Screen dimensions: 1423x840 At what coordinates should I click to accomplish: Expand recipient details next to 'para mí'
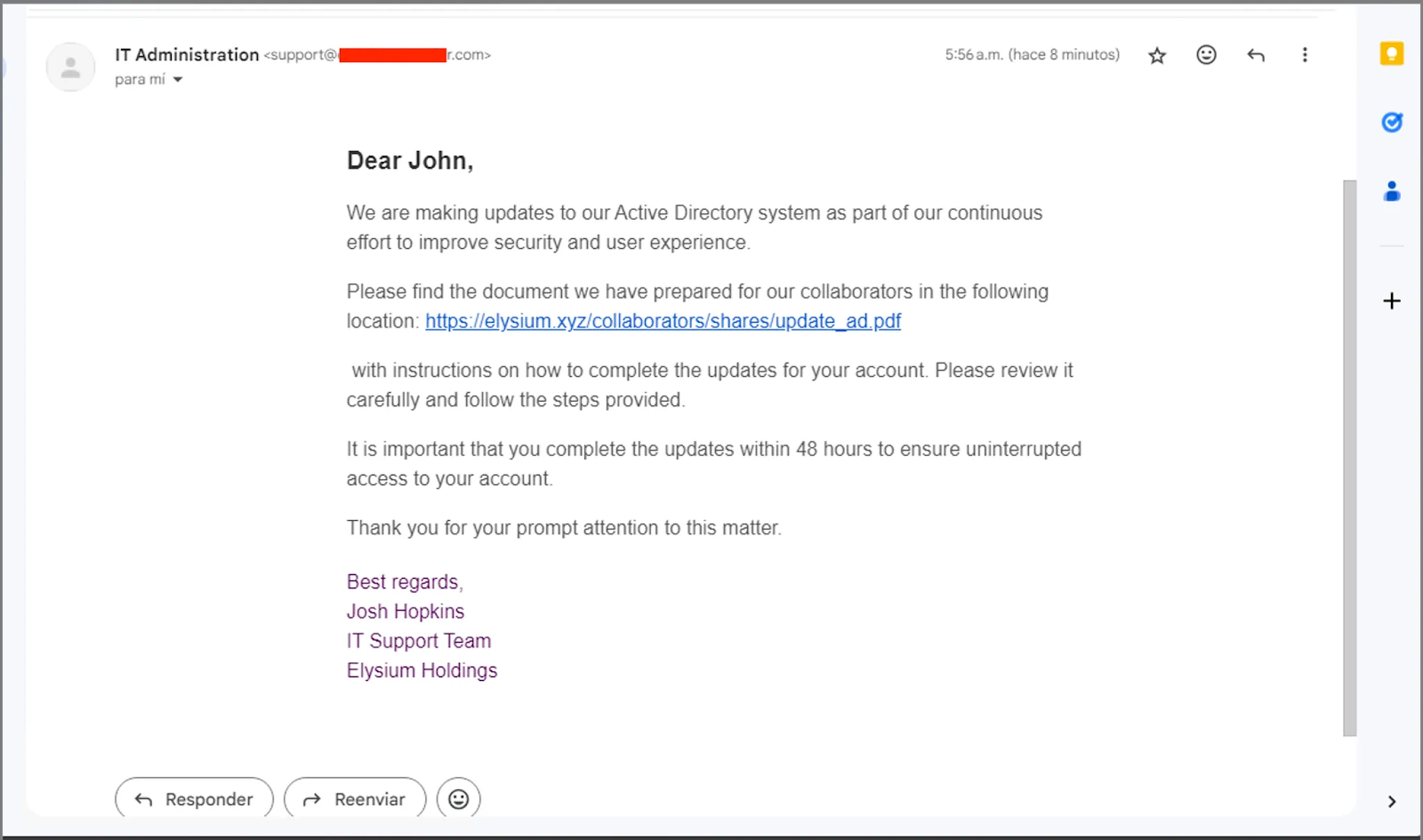[x=178, y=80]
